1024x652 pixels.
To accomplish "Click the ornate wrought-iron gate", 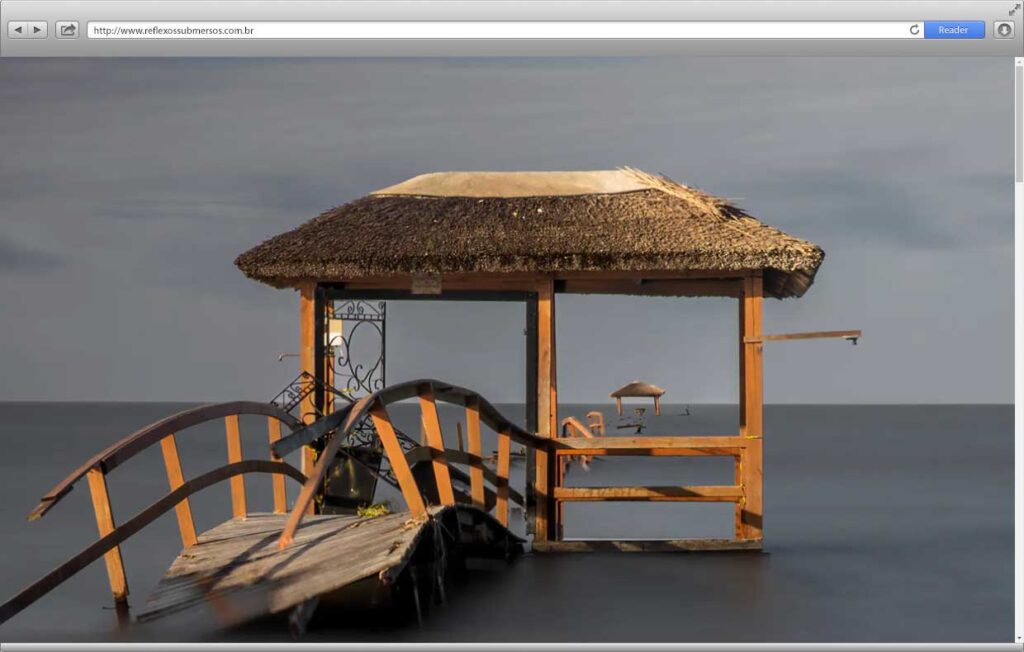I will (x=357, y=350).
